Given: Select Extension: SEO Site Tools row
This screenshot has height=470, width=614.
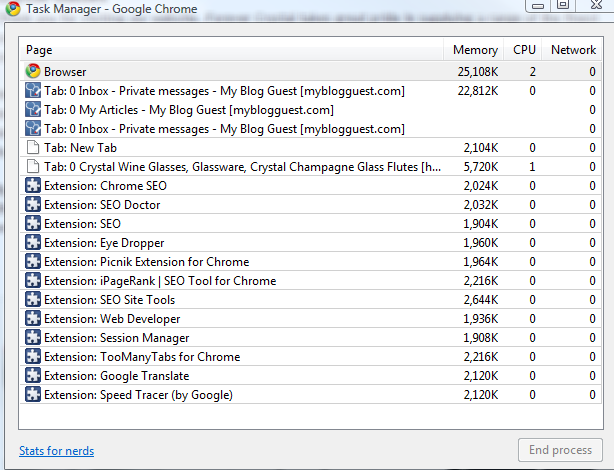Looking at the screenshot, I should click(x=311, y=300).
